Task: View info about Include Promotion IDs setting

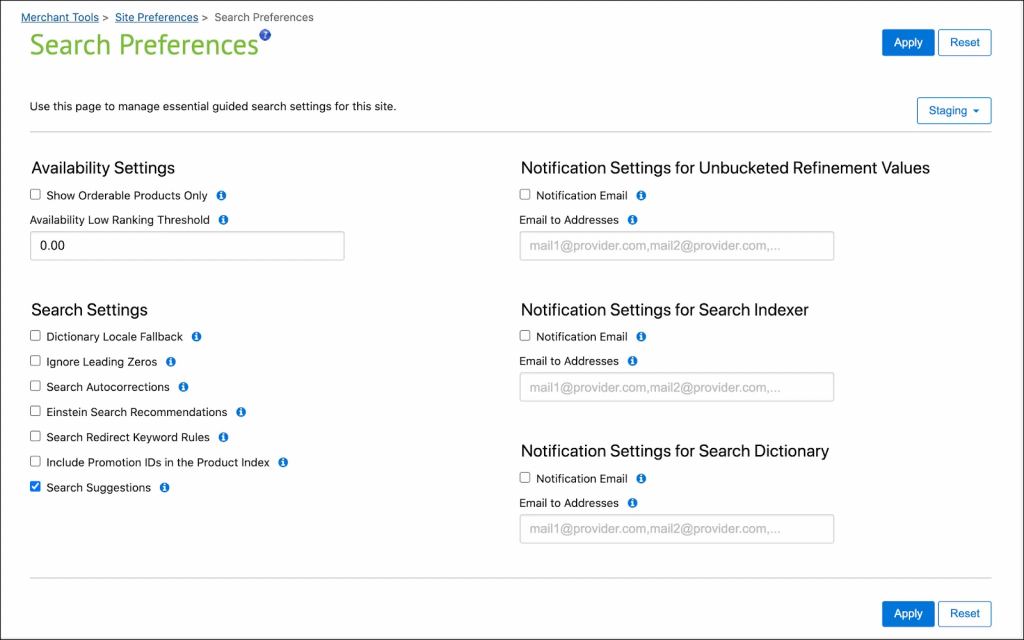Action: 282,462
